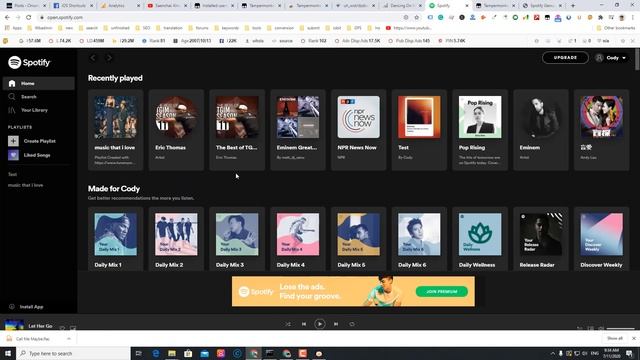Open the Daily Wellness card
This screenshot has height=360, width=640.
click(x=480, y=239)
